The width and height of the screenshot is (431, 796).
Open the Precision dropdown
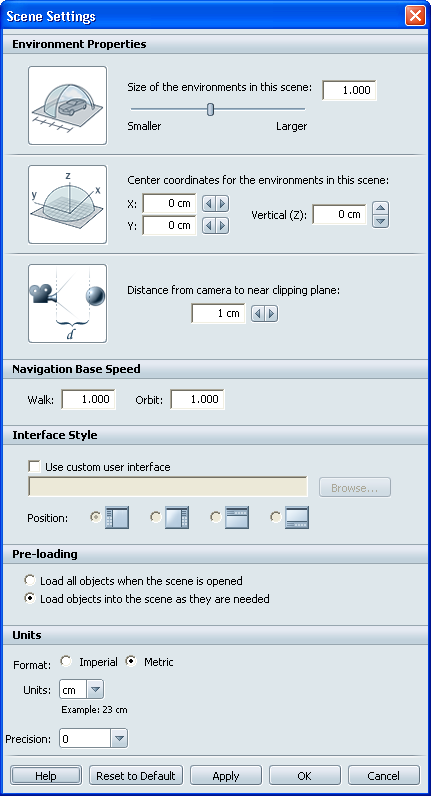click(x=119, y=739)
